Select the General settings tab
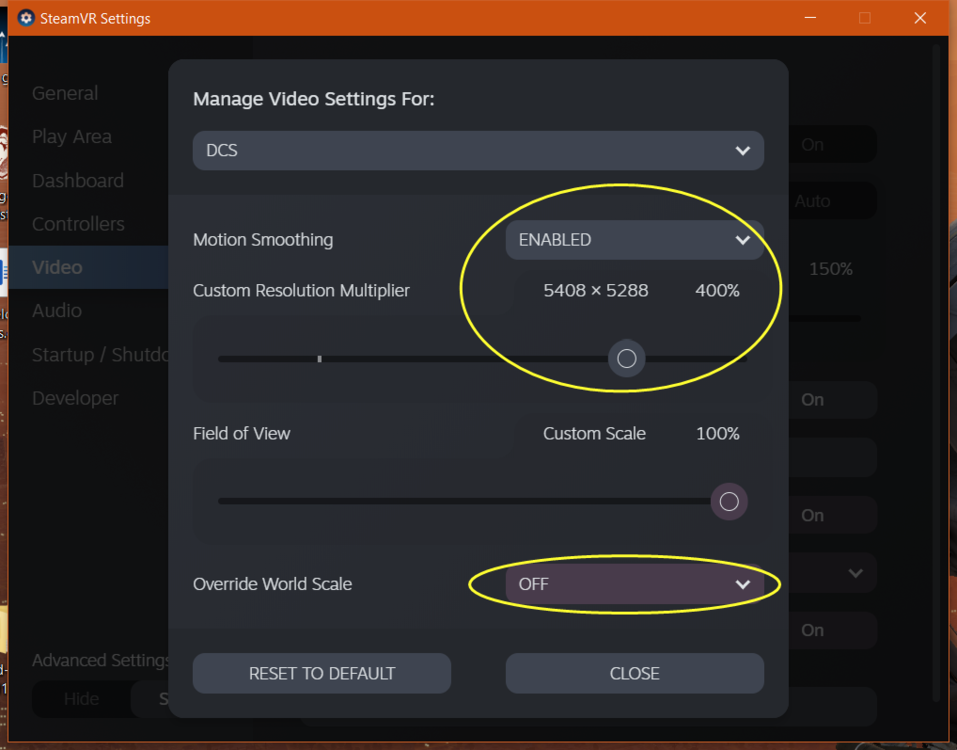This screenshot has height=750, width=957. 65,93
